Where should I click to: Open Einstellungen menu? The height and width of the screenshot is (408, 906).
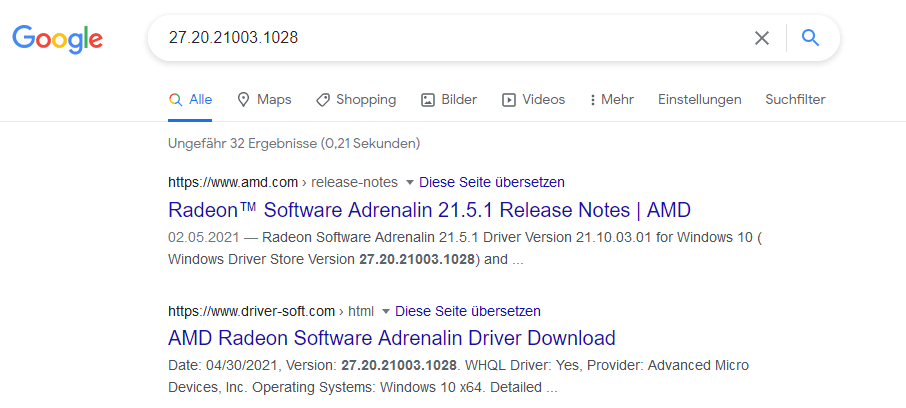click(699, 100)
